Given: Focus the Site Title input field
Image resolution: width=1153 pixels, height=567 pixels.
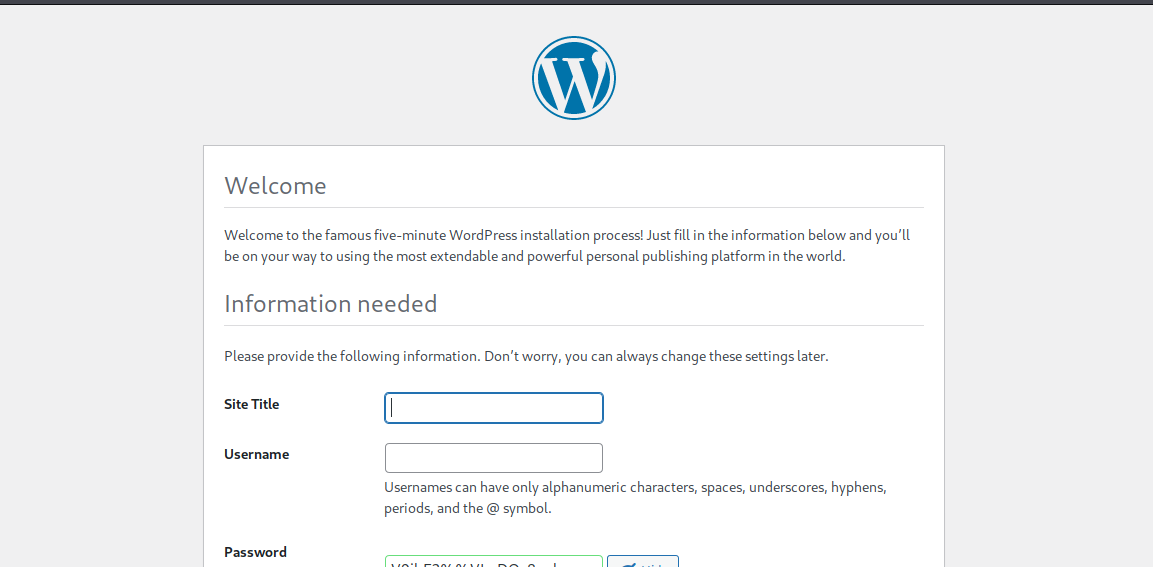Looking at the screenshot, I should coord(493,408).
